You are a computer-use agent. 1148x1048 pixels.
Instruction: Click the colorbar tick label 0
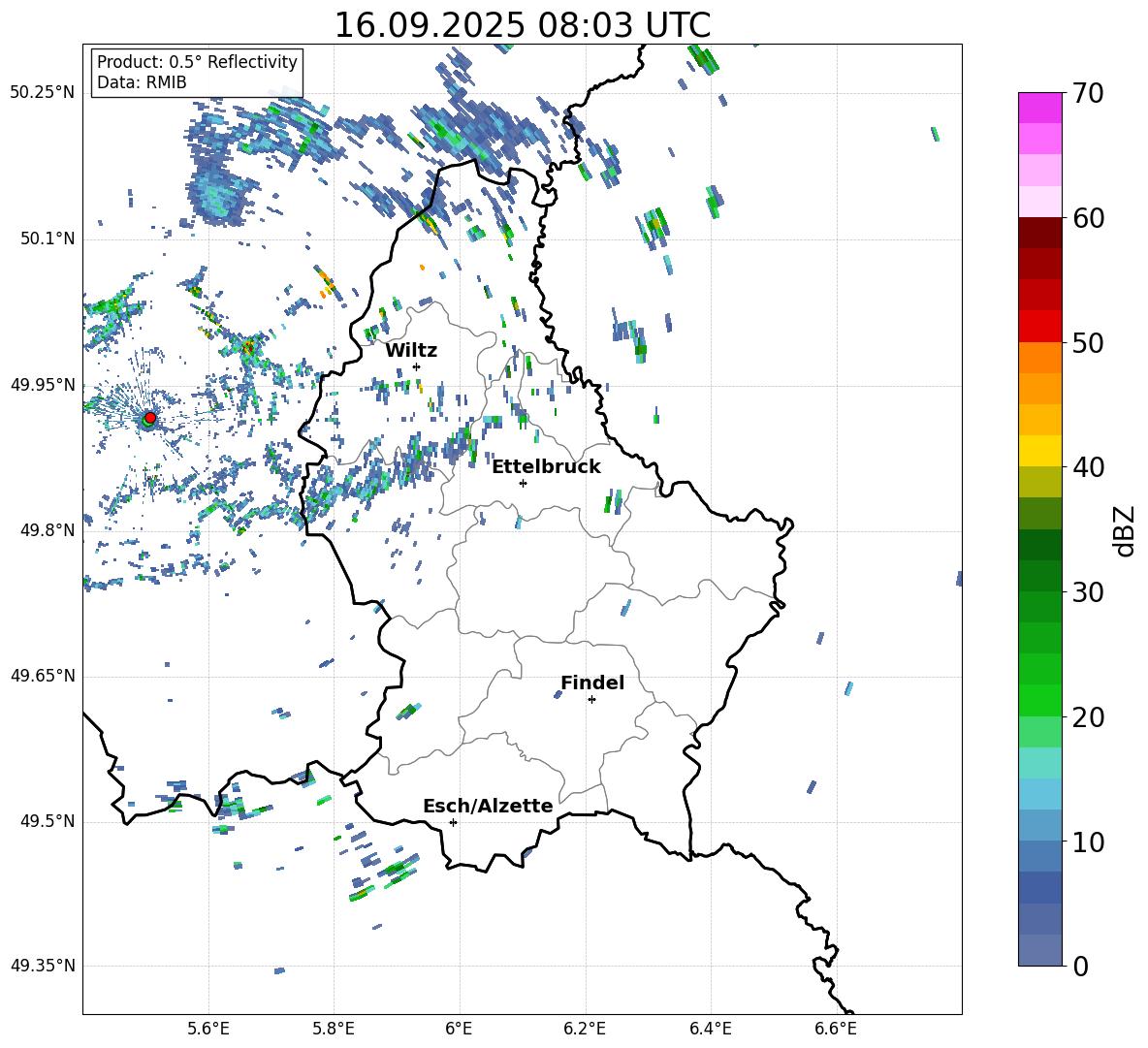click(x=1081, y=967)
